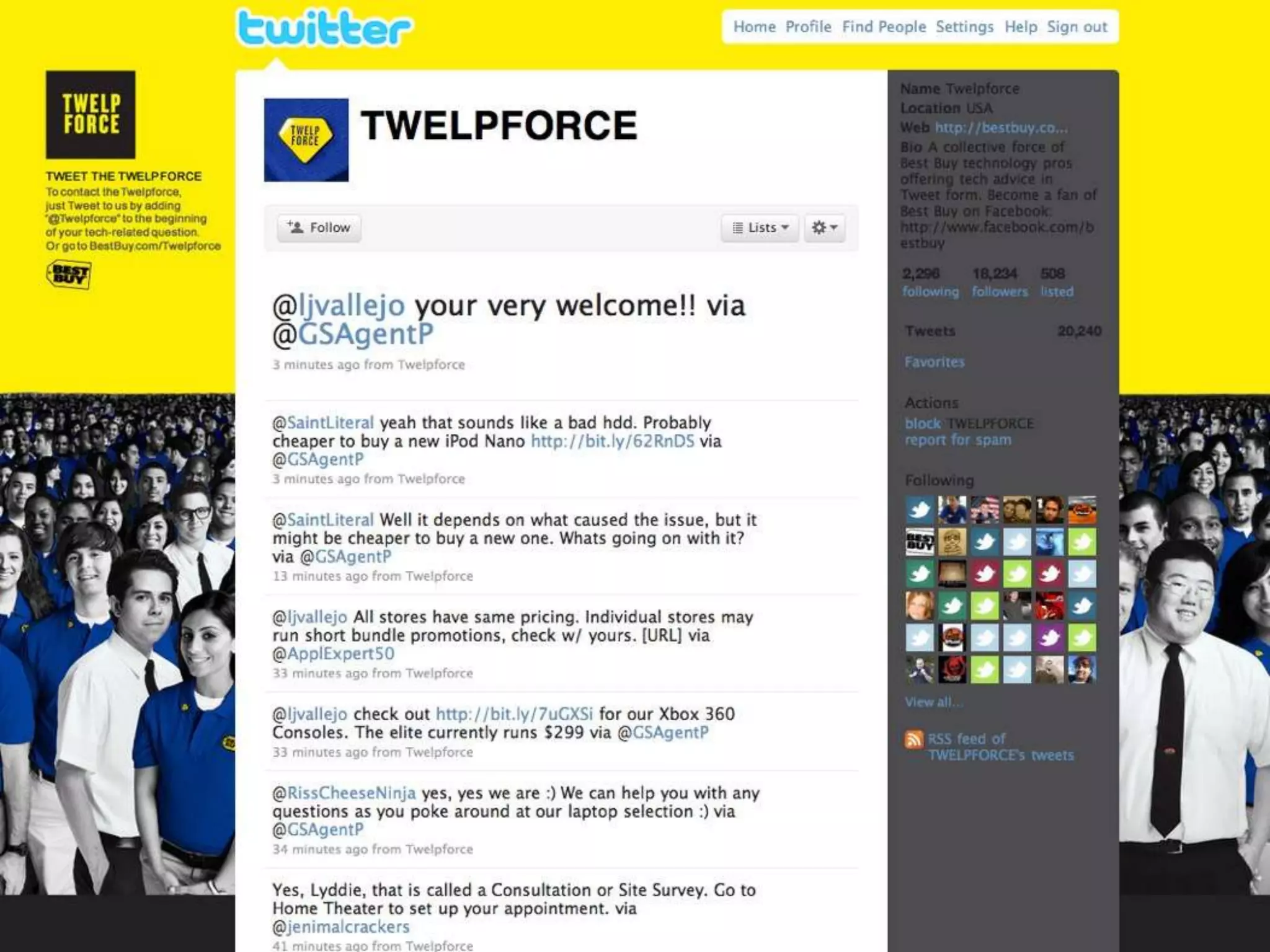Click the 18,234 followers link
Screen dimensions: 1270x952
[x=999, y=283]
